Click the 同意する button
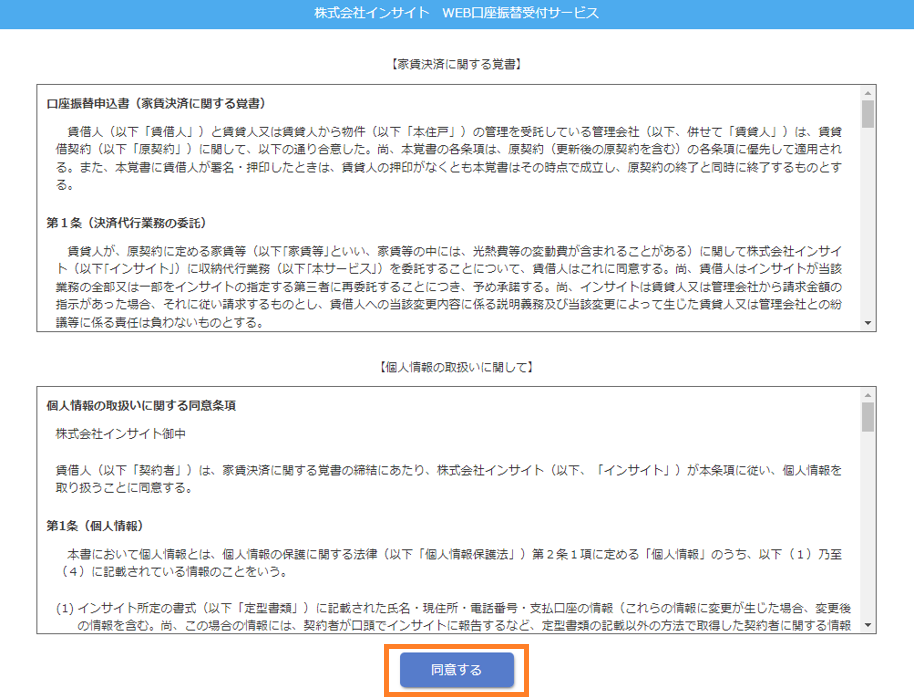This screenshot has height=699, width=914. click(456, 670)
